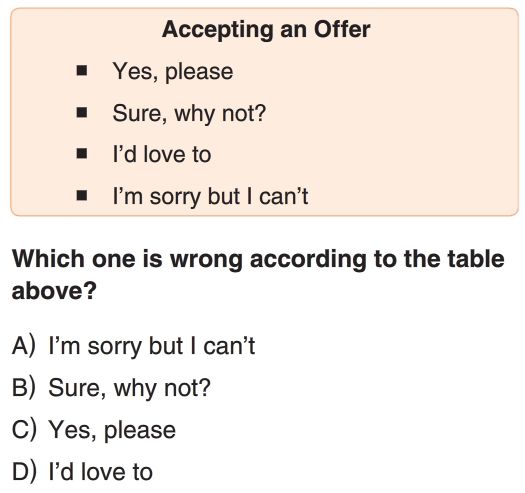Click the bullet beside 'Sure, why not?'
Image resolution: width=525 pixels, height=493 pixels.
click(82, 113)
